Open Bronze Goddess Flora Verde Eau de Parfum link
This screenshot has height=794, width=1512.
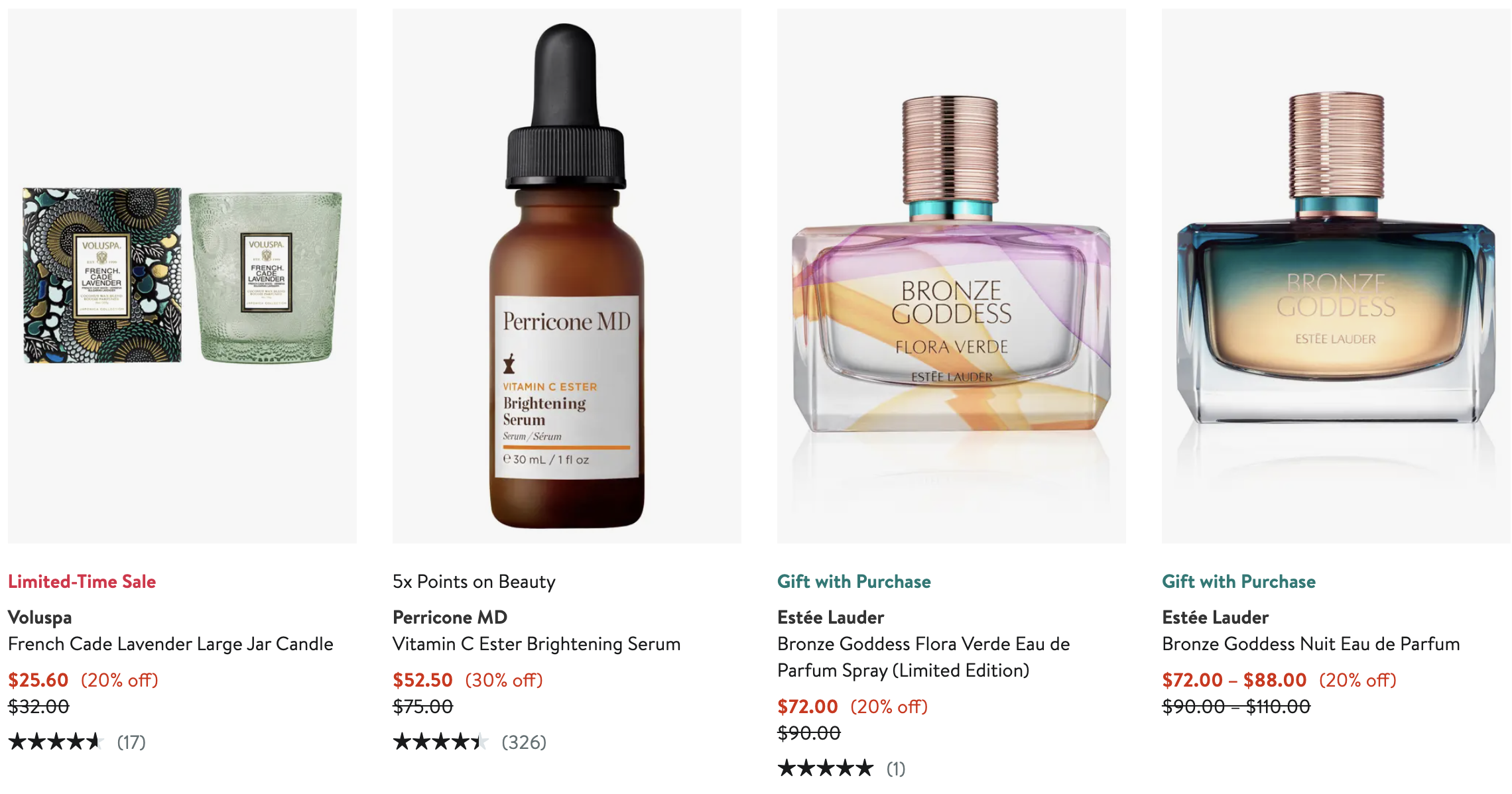924,657
